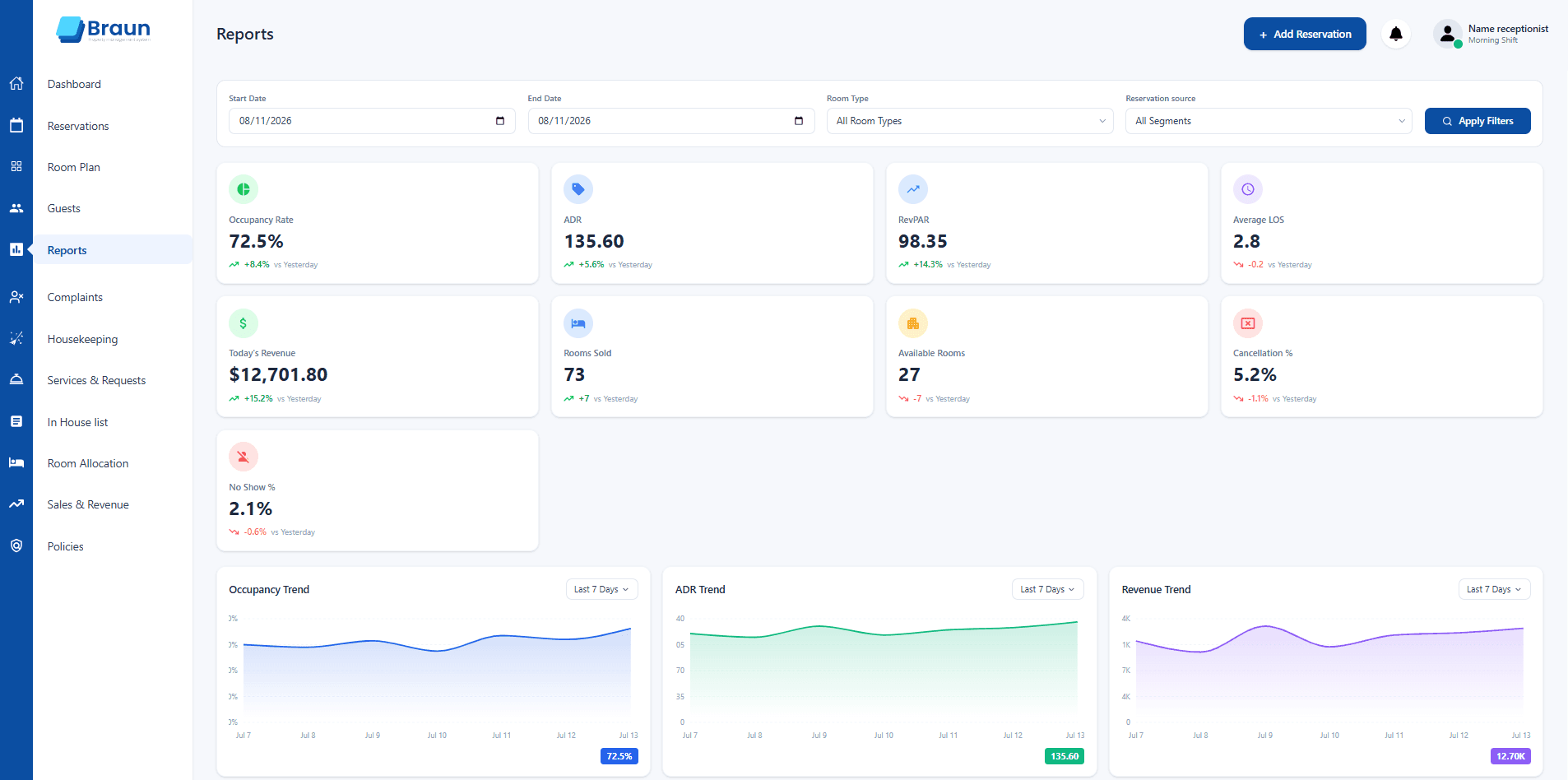Image resolution: width=1568 pixels, height=780 pixels.
Task: Click the 12.70K badge under Revenue Trend
Action: (1510, 756)
